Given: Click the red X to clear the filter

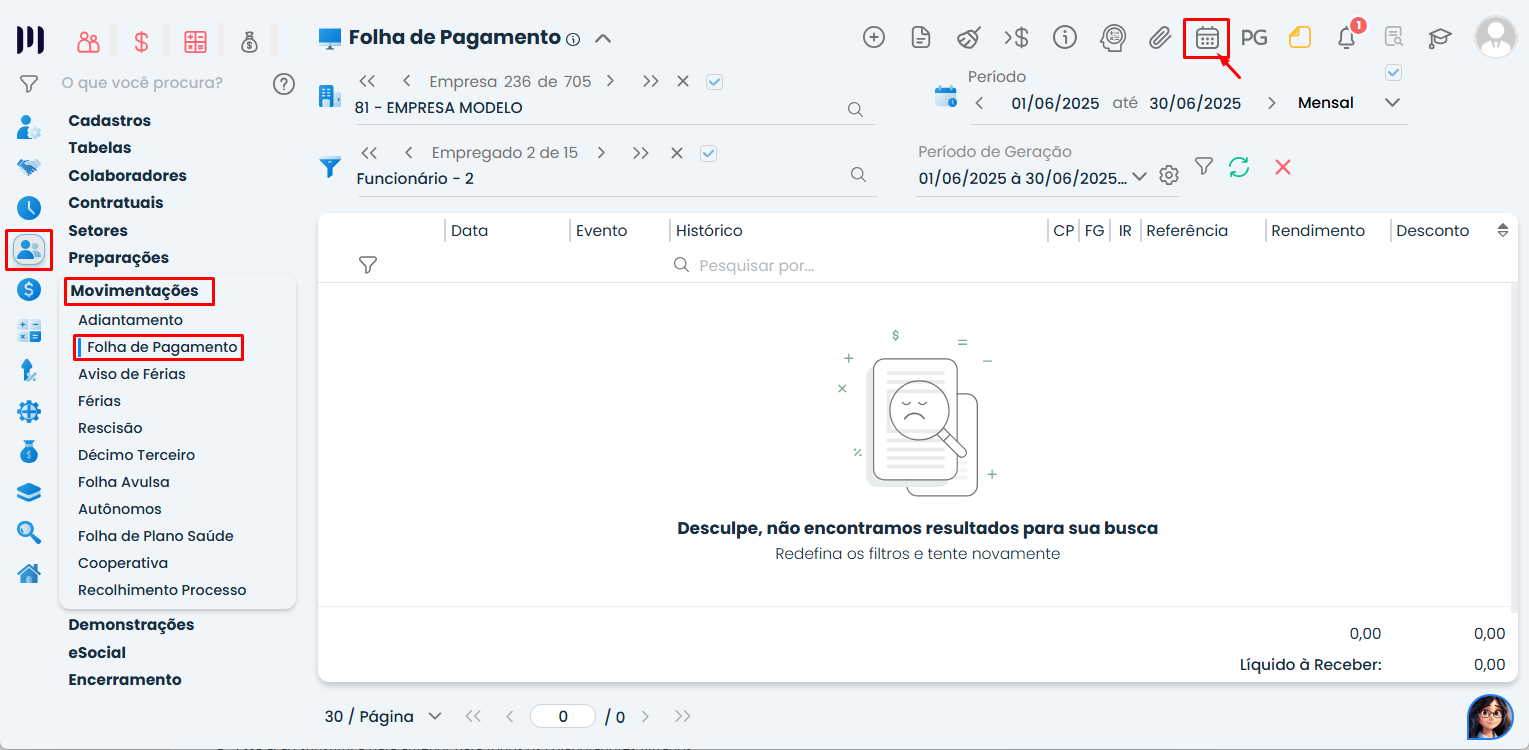Looking at the screenshot, I should [x=1282, y=167].
